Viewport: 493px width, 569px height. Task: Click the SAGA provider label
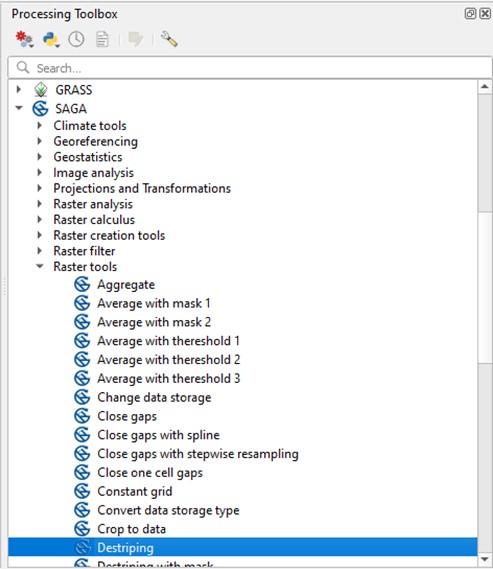(71, 109)
